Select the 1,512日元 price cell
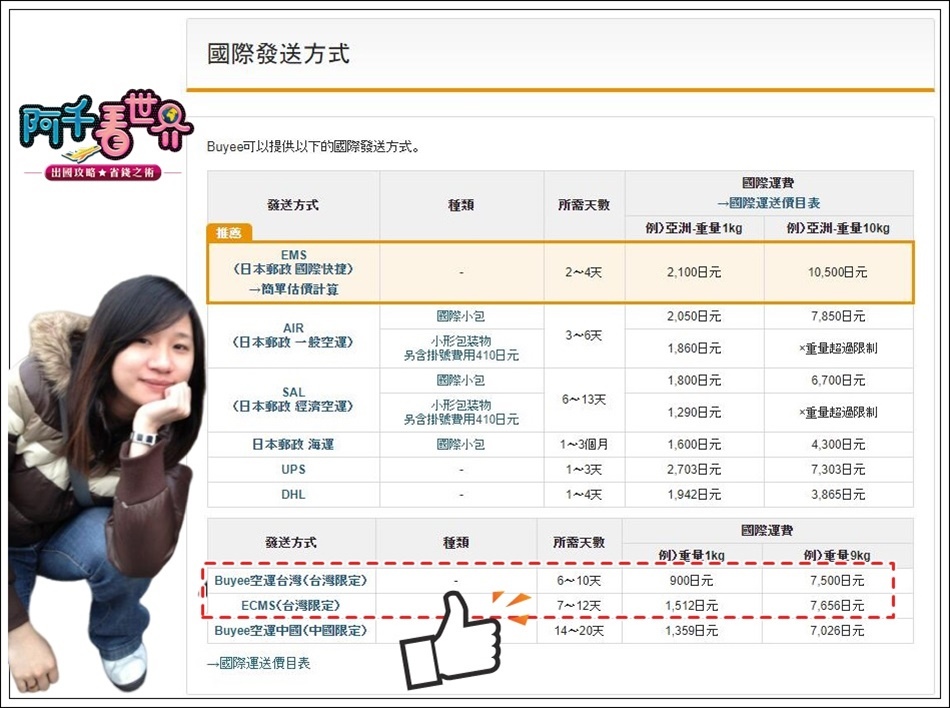 click(691, 605)
